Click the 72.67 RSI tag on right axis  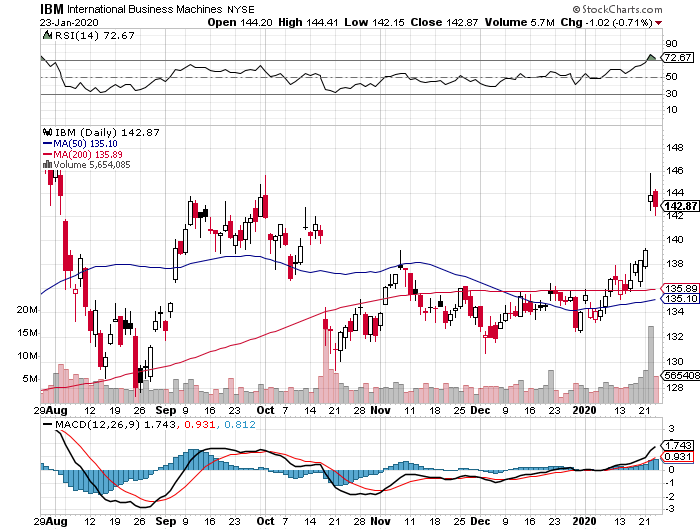[678, 57]
